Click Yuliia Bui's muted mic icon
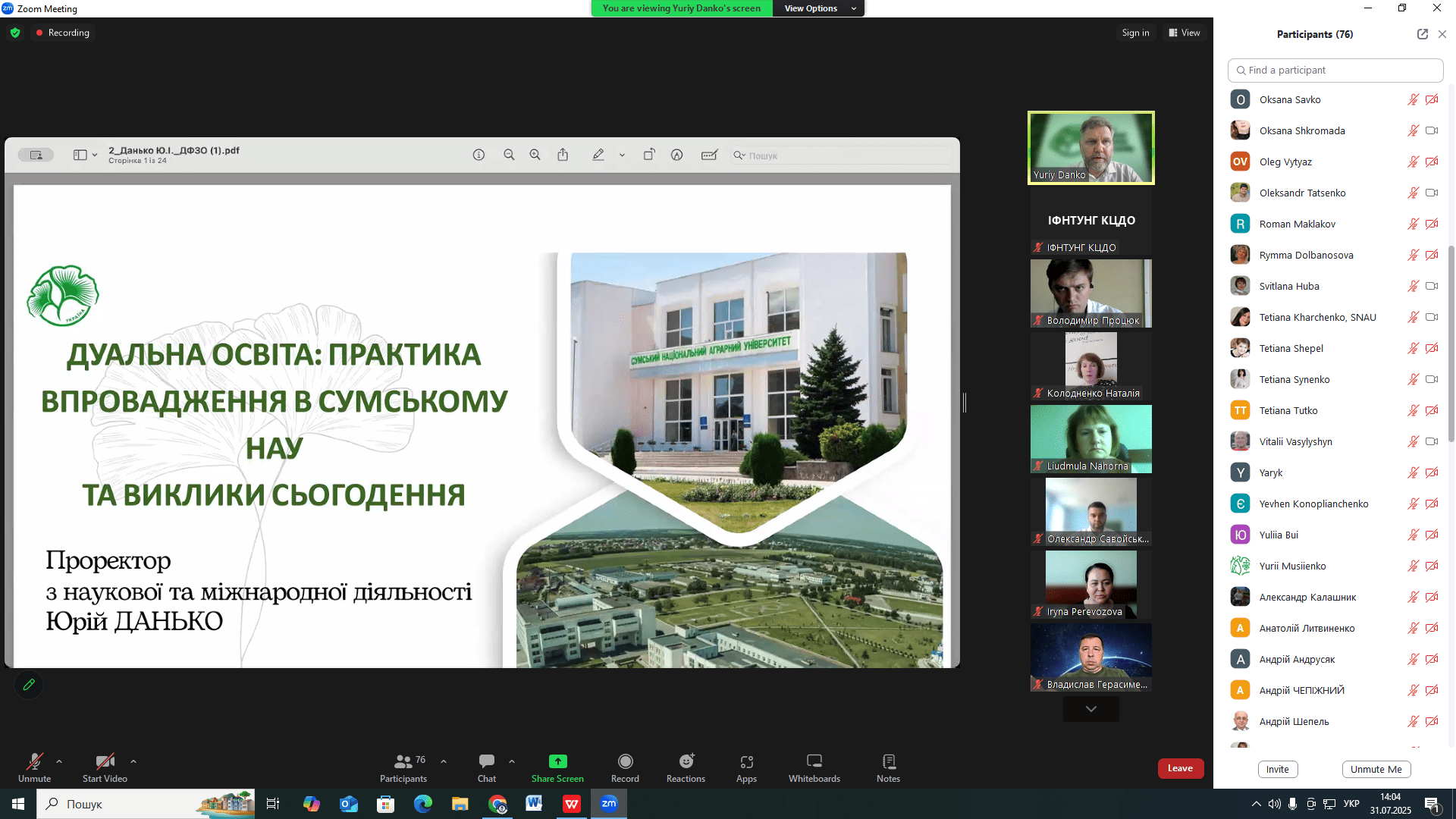The height and width of the screenshot is (819, 1456). tap(1413, 535)
